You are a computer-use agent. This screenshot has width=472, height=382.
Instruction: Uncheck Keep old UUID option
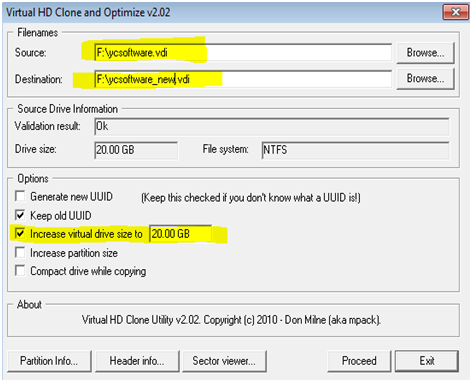click(x=20, y=215)
